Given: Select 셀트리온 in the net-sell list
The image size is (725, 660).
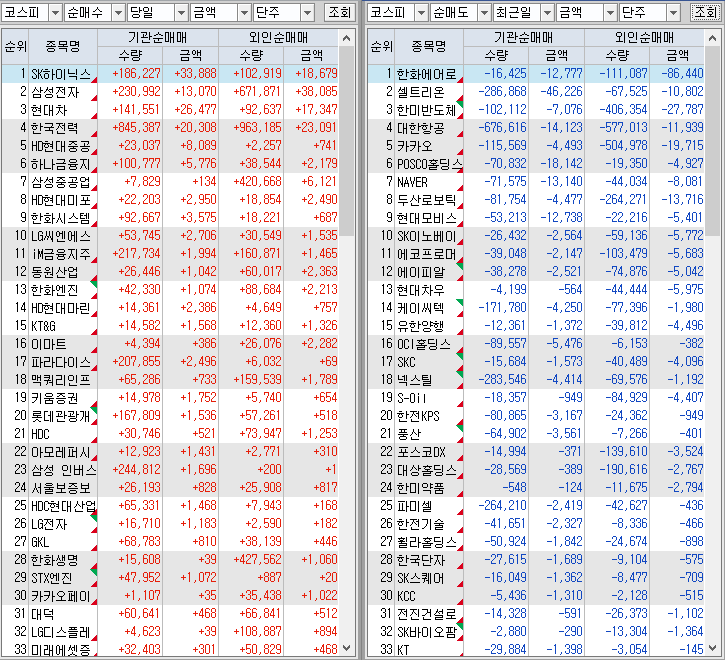Looking at the screenshot, I should click(x=421, y=92).
